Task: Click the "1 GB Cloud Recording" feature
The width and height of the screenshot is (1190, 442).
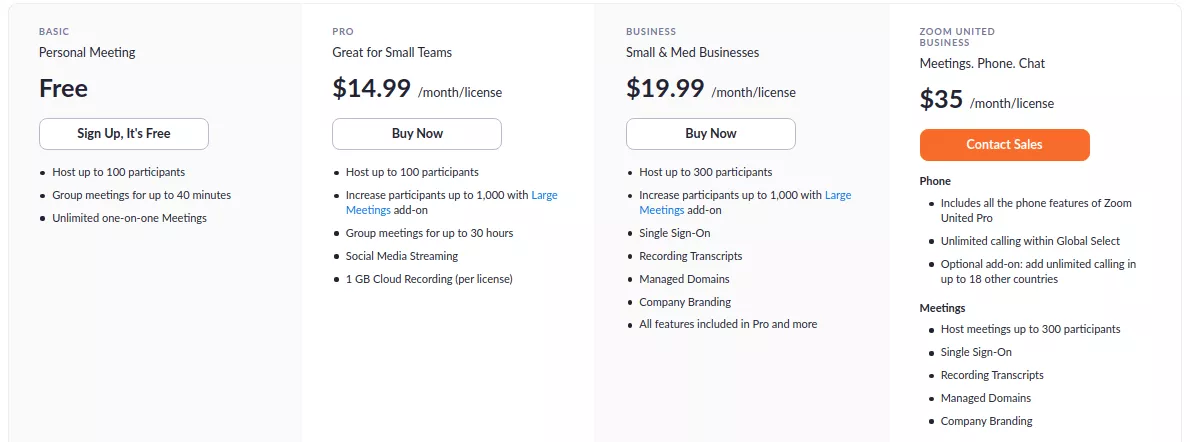Action: point(428,279)
